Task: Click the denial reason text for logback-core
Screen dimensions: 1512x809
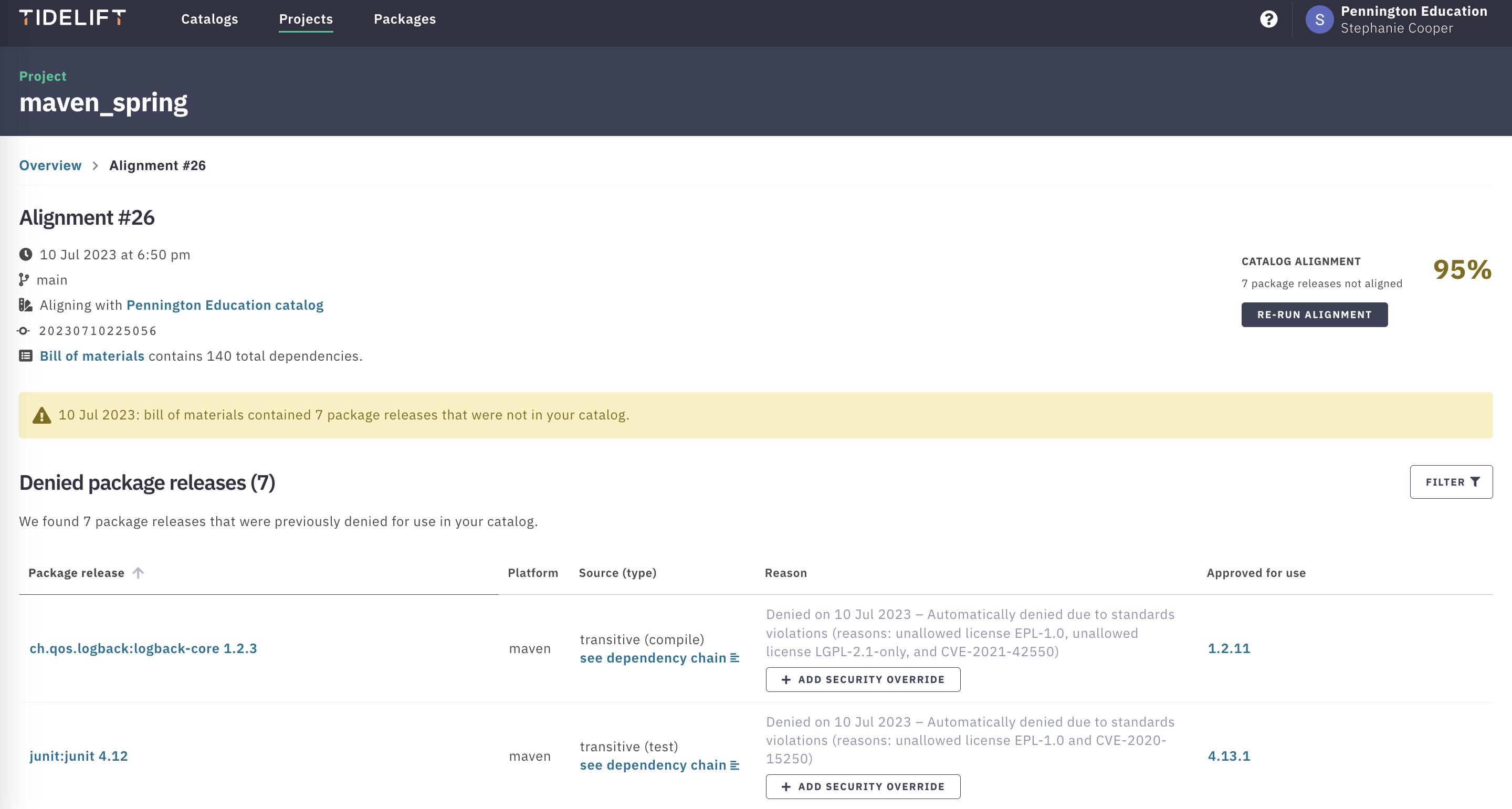Action: (970, 633)
